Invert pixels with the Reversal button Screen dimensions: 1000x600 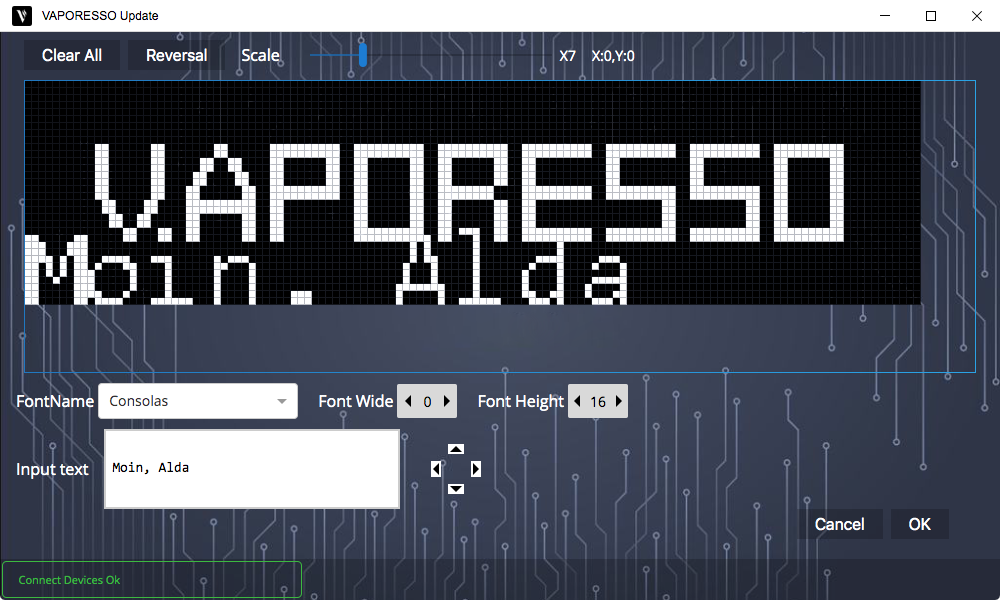(x=176, y=55)
